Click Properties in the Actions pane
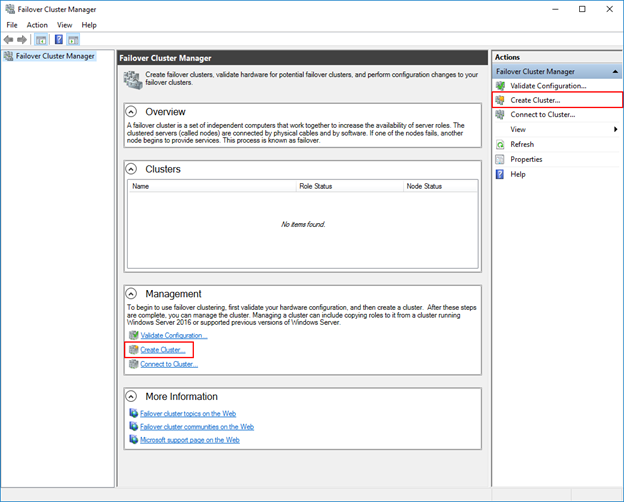Viewport: 624px width, 502px height. (x=526, y=160)
